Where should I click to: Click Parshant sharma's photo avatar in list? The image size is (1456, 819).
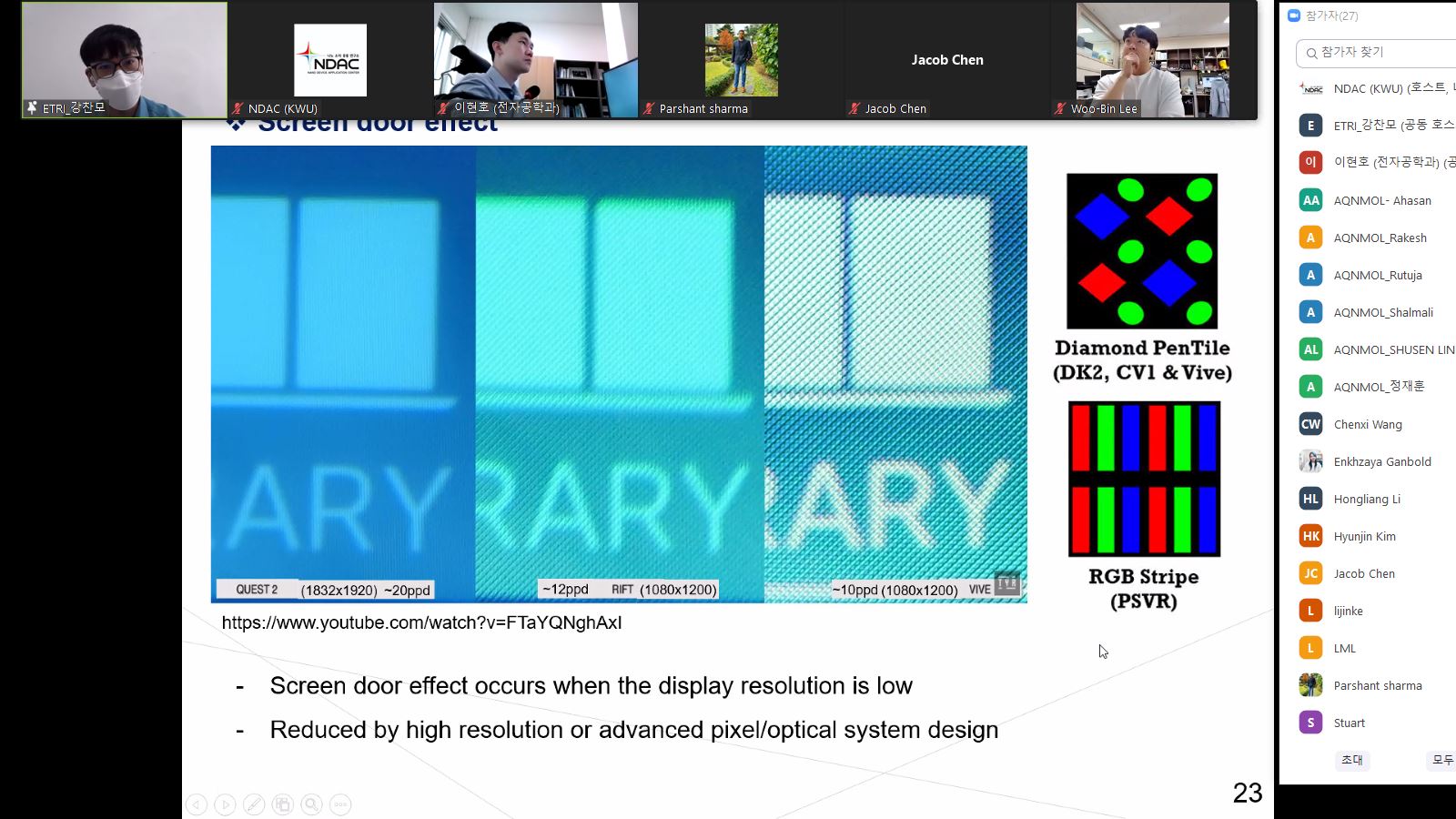pyautogui.click(x=1310, y=685)
